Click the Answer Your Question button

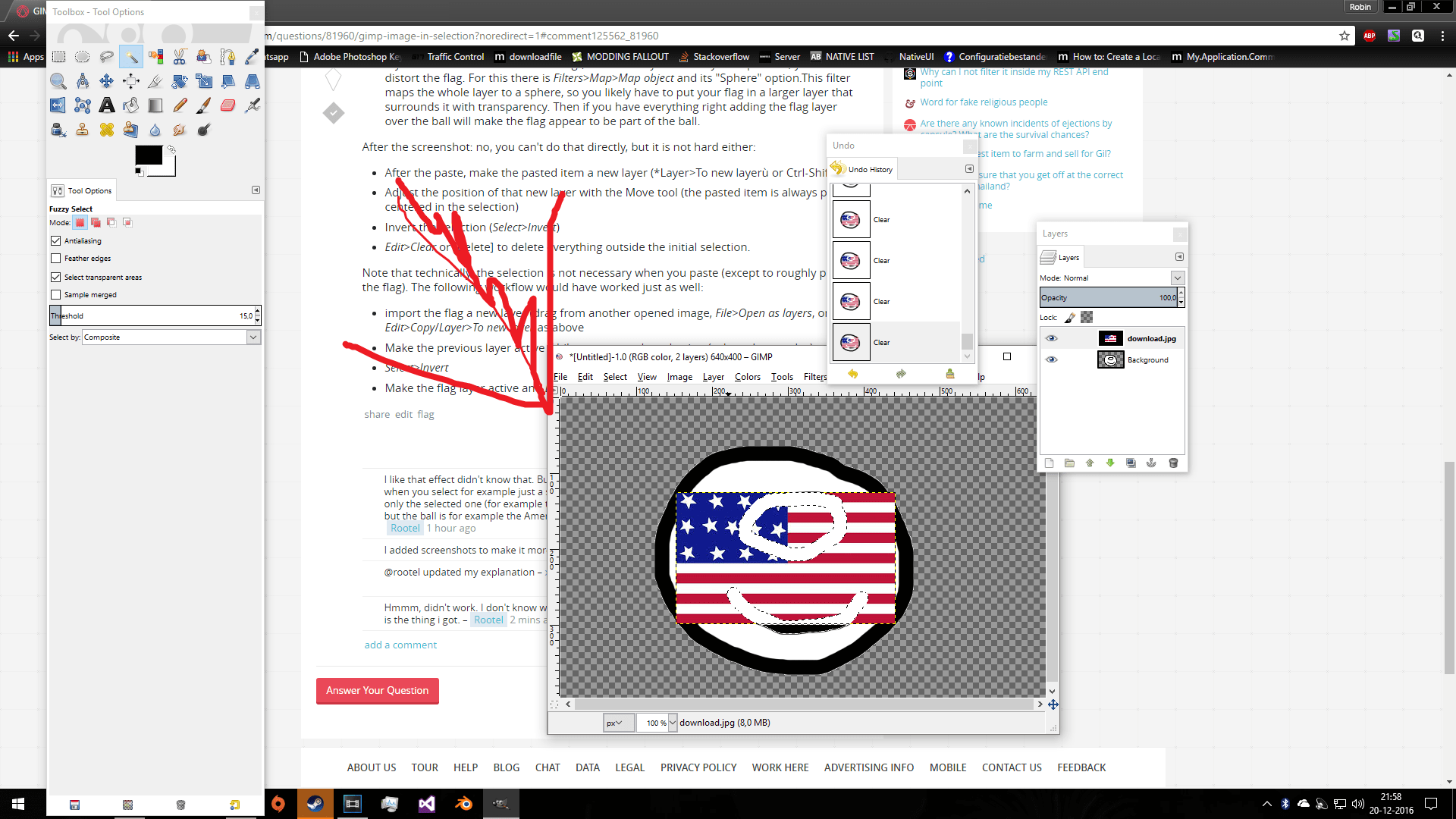[377, 690]
